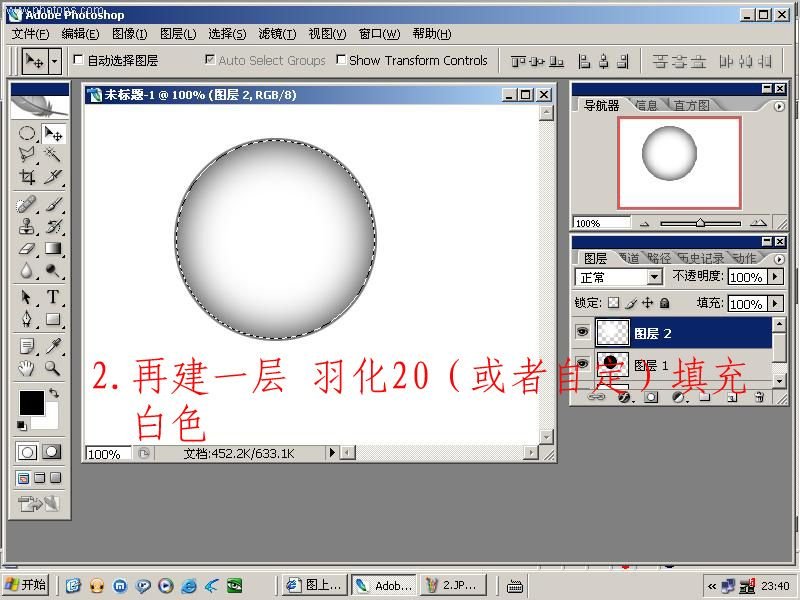Viewport: 800px width, 600px height.
Task: Click the black foreground color swatch
Action: 31,402
